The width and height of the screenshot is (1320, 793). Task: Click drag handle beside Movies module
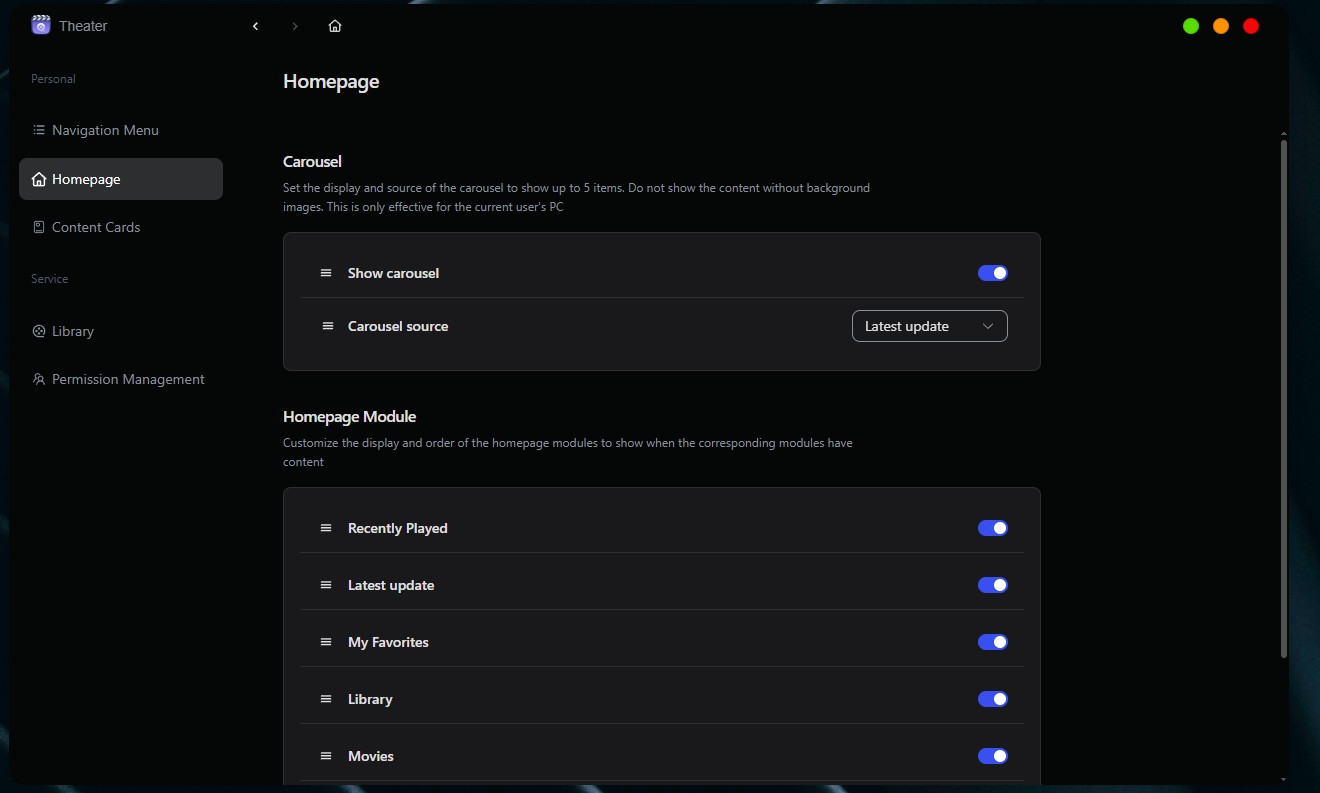326,756
